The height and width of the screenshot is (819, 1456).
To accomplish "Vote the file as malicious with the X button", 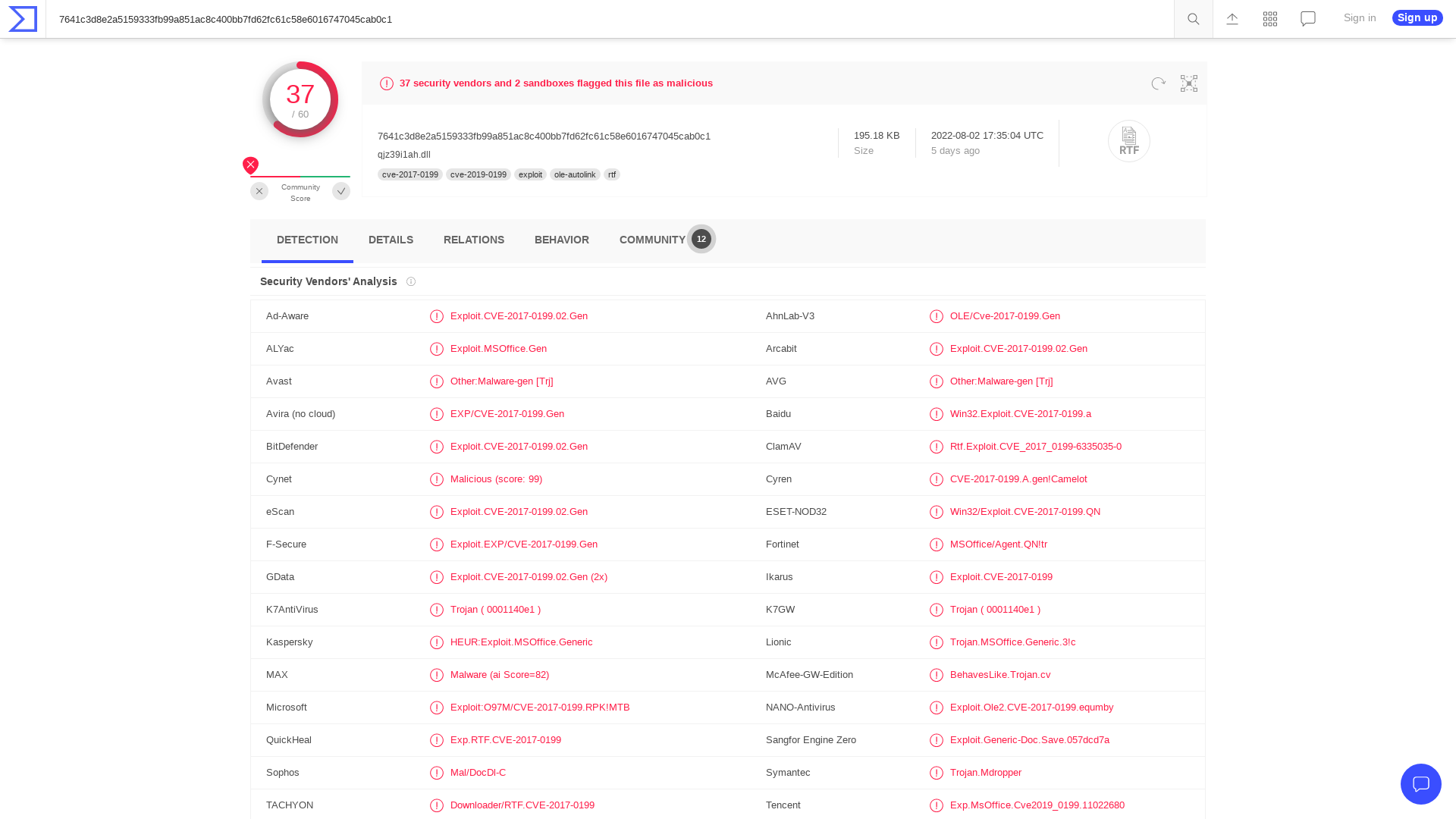I will point(259,191).
